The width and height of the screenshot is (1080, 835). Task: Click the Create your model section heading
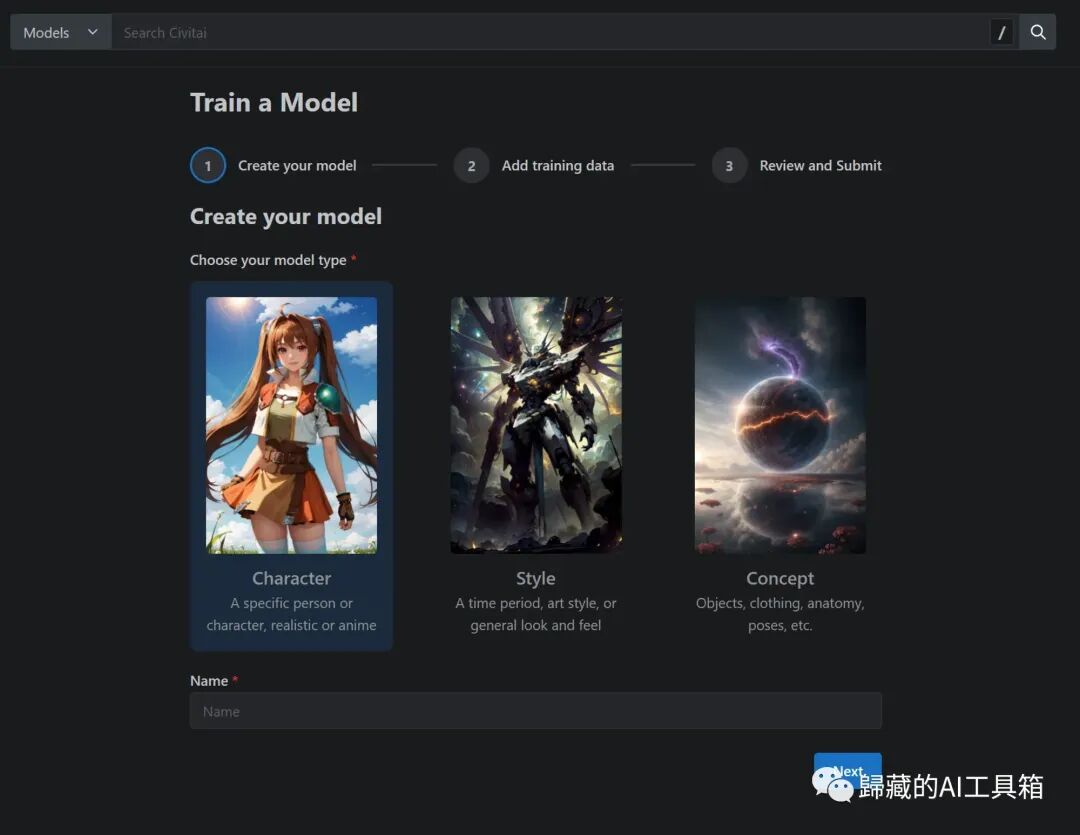coord(286,216)
